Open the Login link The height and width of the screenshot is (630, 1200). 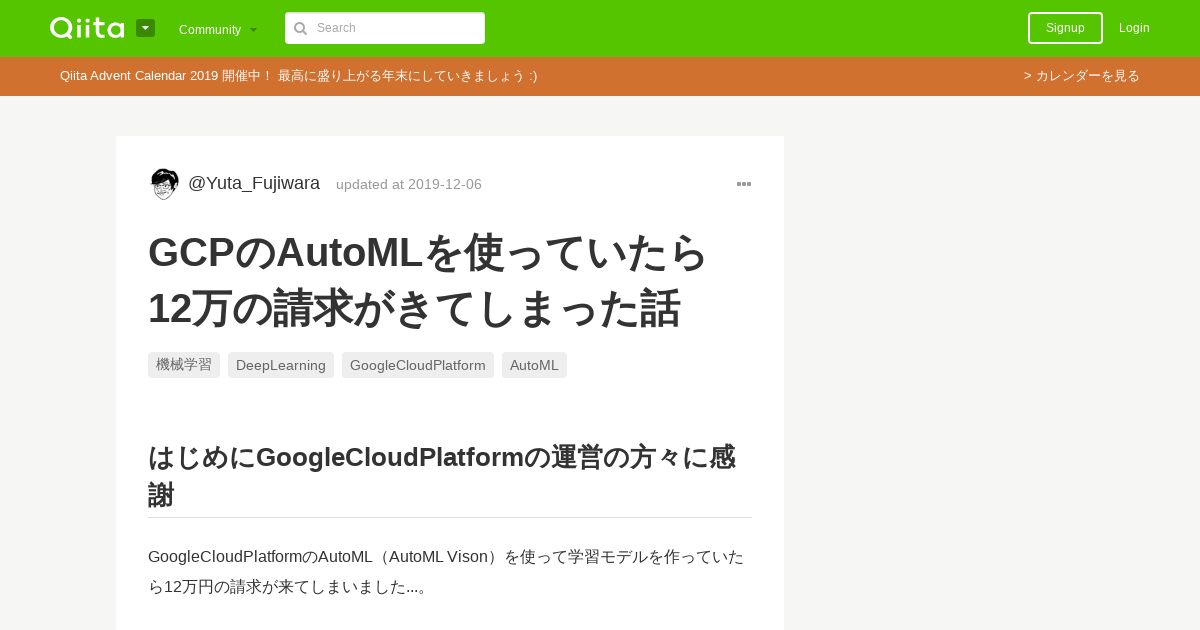pos(1134,28)
